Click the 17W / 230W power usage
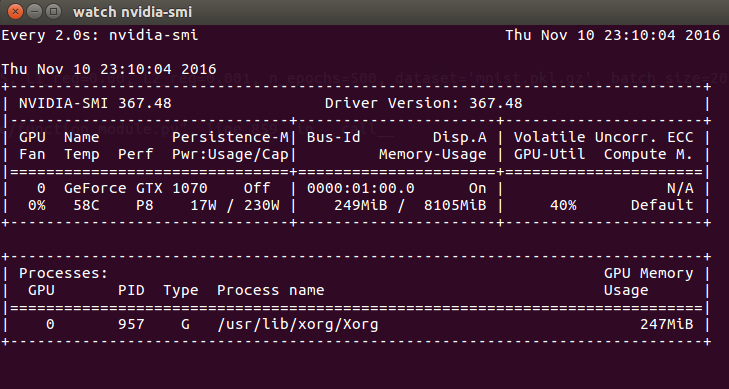Image resolution: width=729 pixels, height=389 pixels. (x=235, y=205)
